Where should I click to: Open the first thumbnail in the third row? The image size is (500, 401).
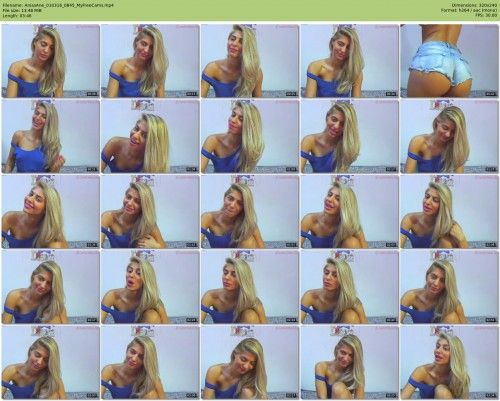pyautogui.click(x=50, y=211)
